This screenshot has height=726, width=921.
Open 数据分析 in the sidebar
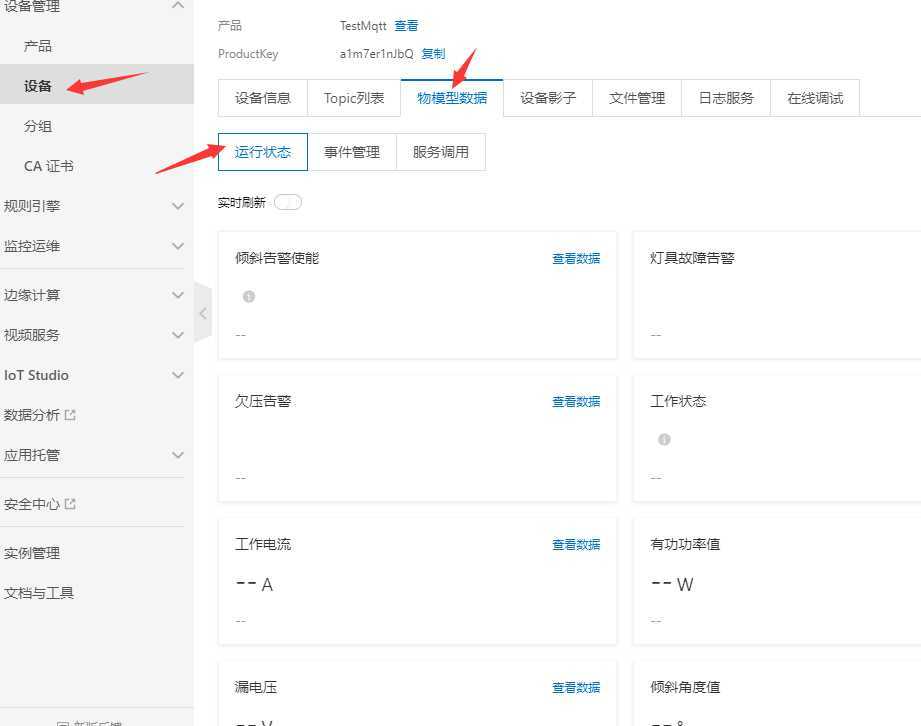pyautogui.click(x=32, y=415)
